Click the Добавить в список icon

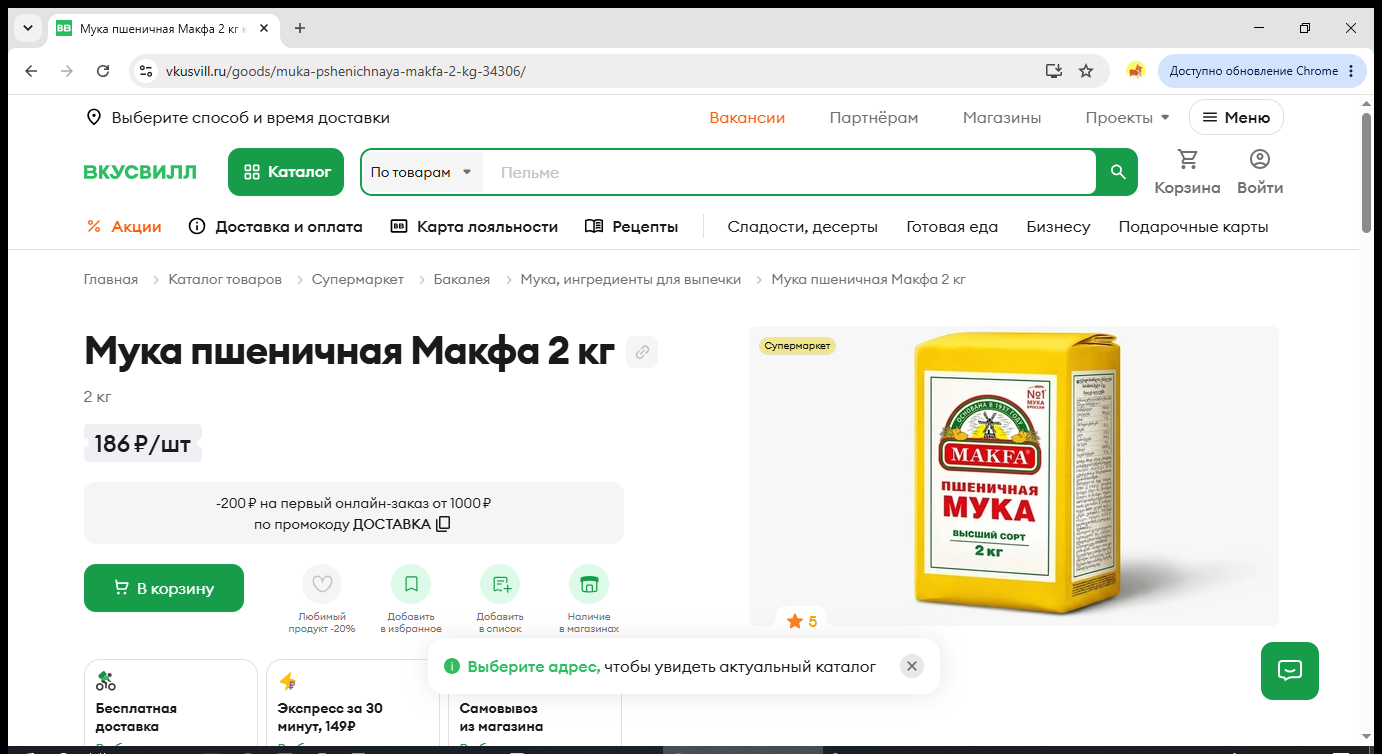tap(500, 584)
